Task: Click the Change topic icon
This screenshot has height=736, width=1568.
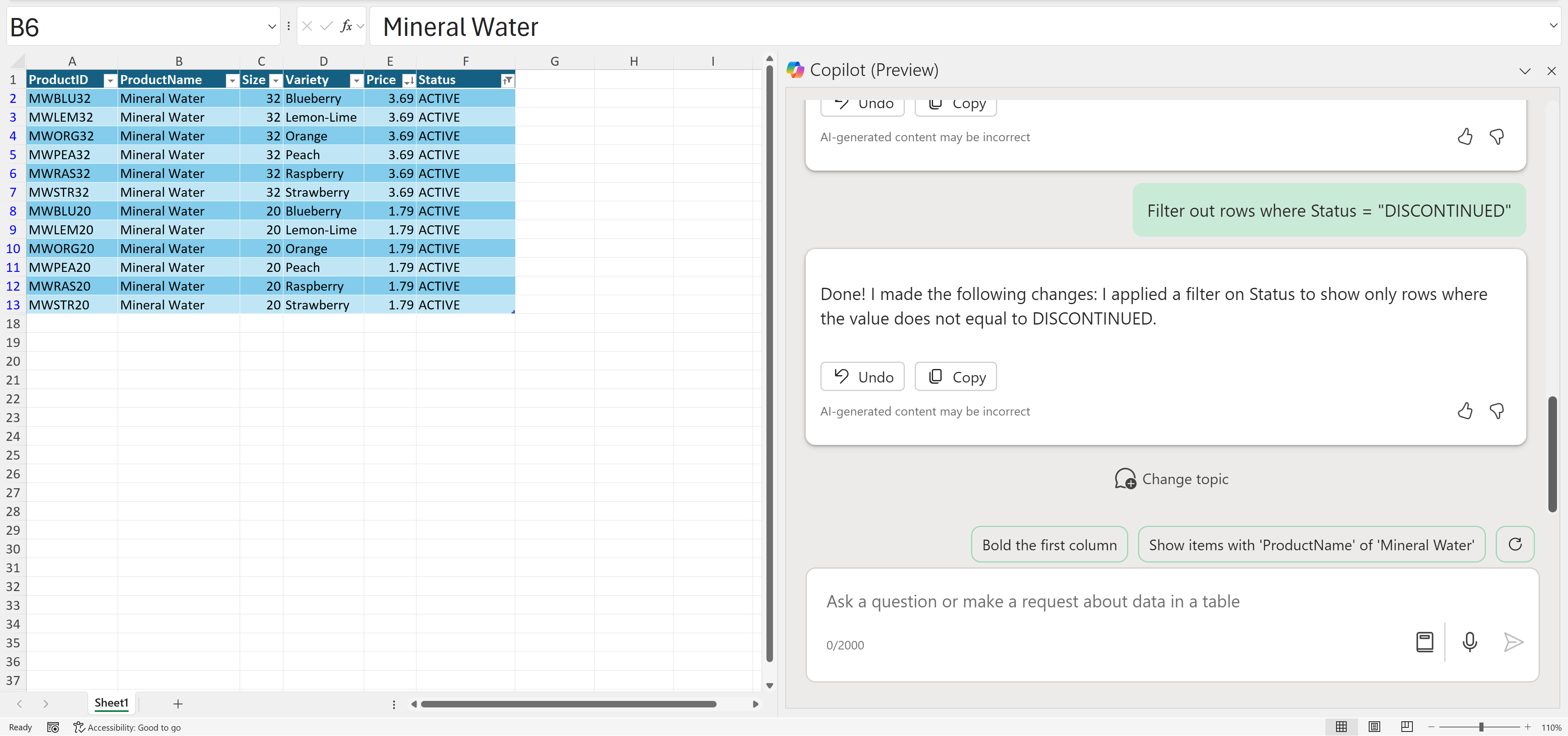Action: point(1125,479)
